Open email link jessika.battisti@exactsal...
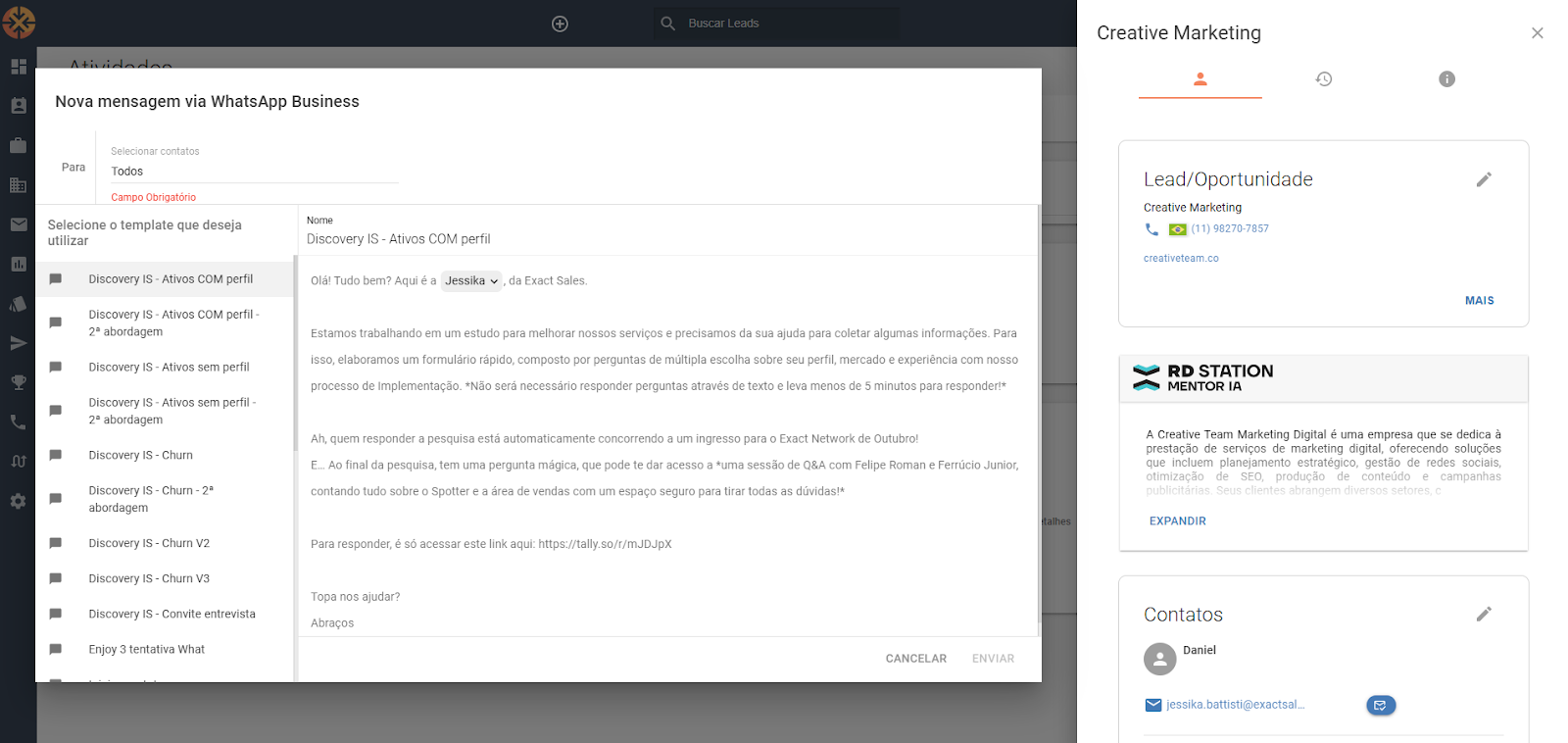The image size is (1568, 743). (1235, 705)
